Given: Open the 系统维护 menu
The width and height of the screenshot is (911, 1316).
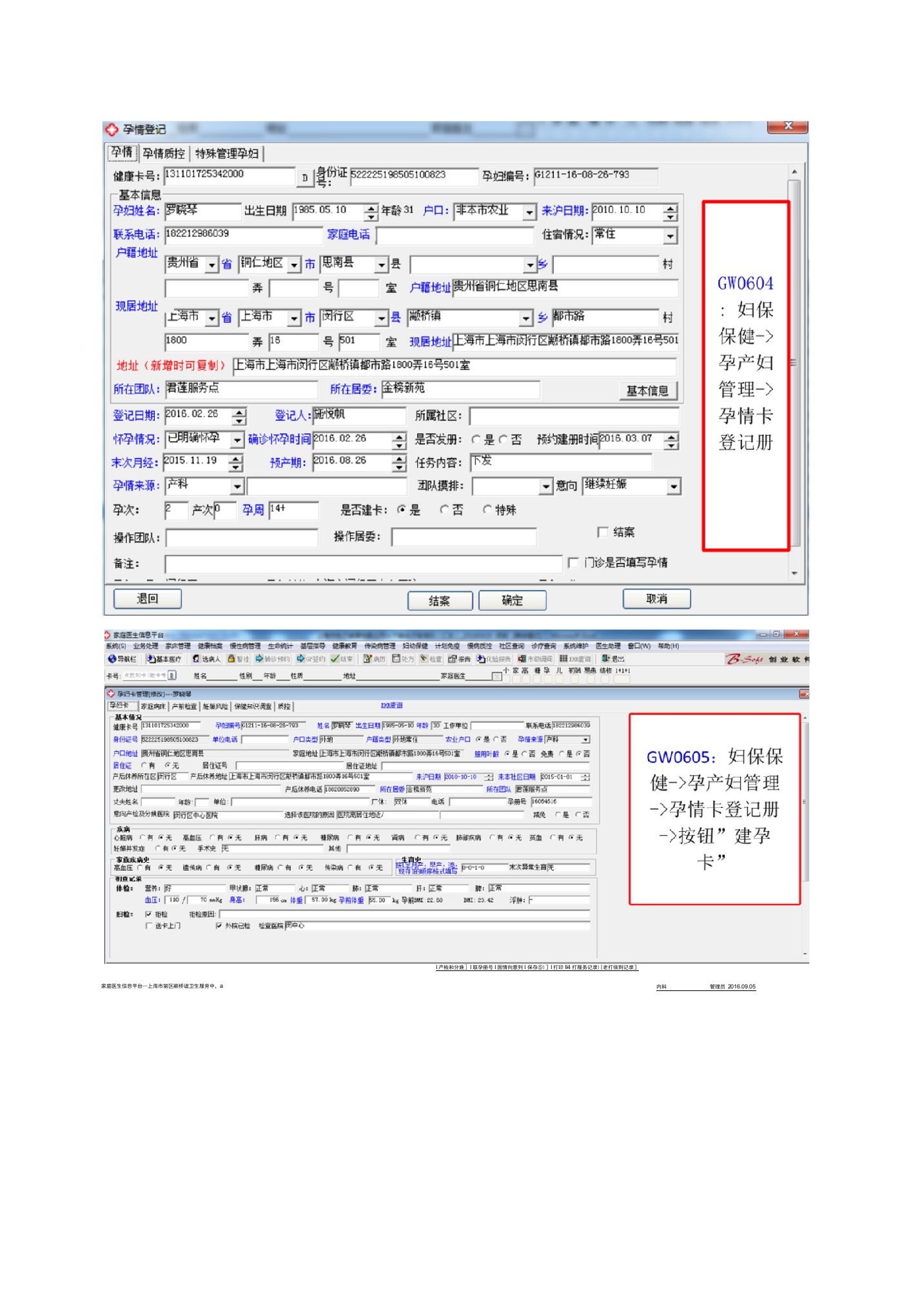Looking at the screenshot, I should click(x=575, y=645).
